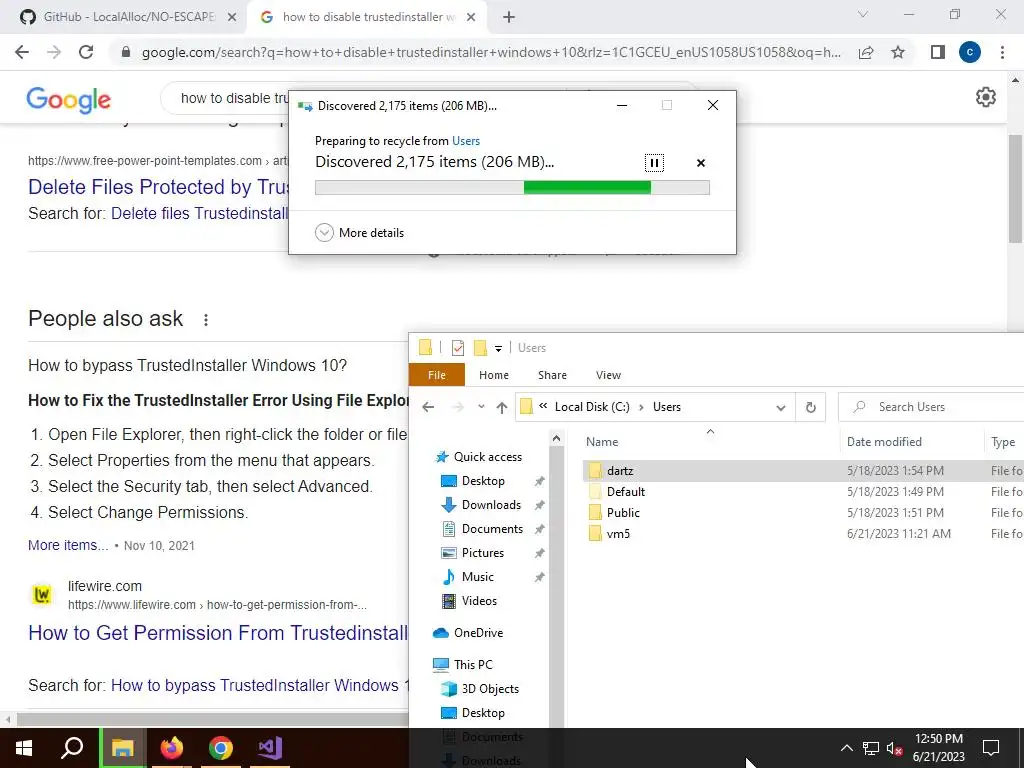
Task: Open Google search settings gear
Action: [985, 97]
